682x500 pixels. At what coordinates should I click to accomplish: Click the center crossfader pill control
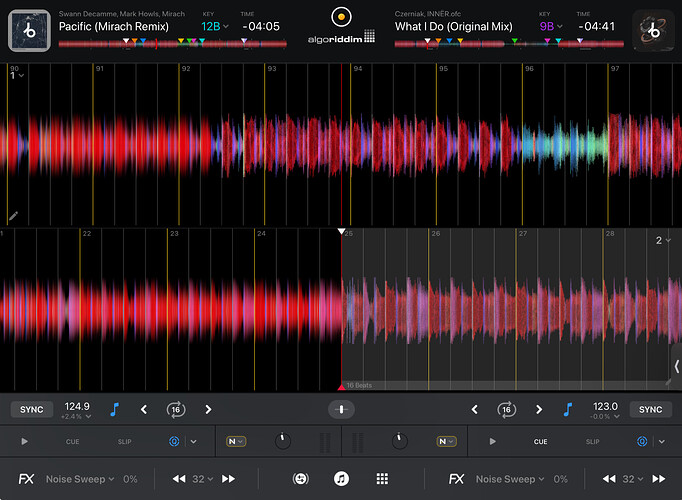tap(341, 410)
